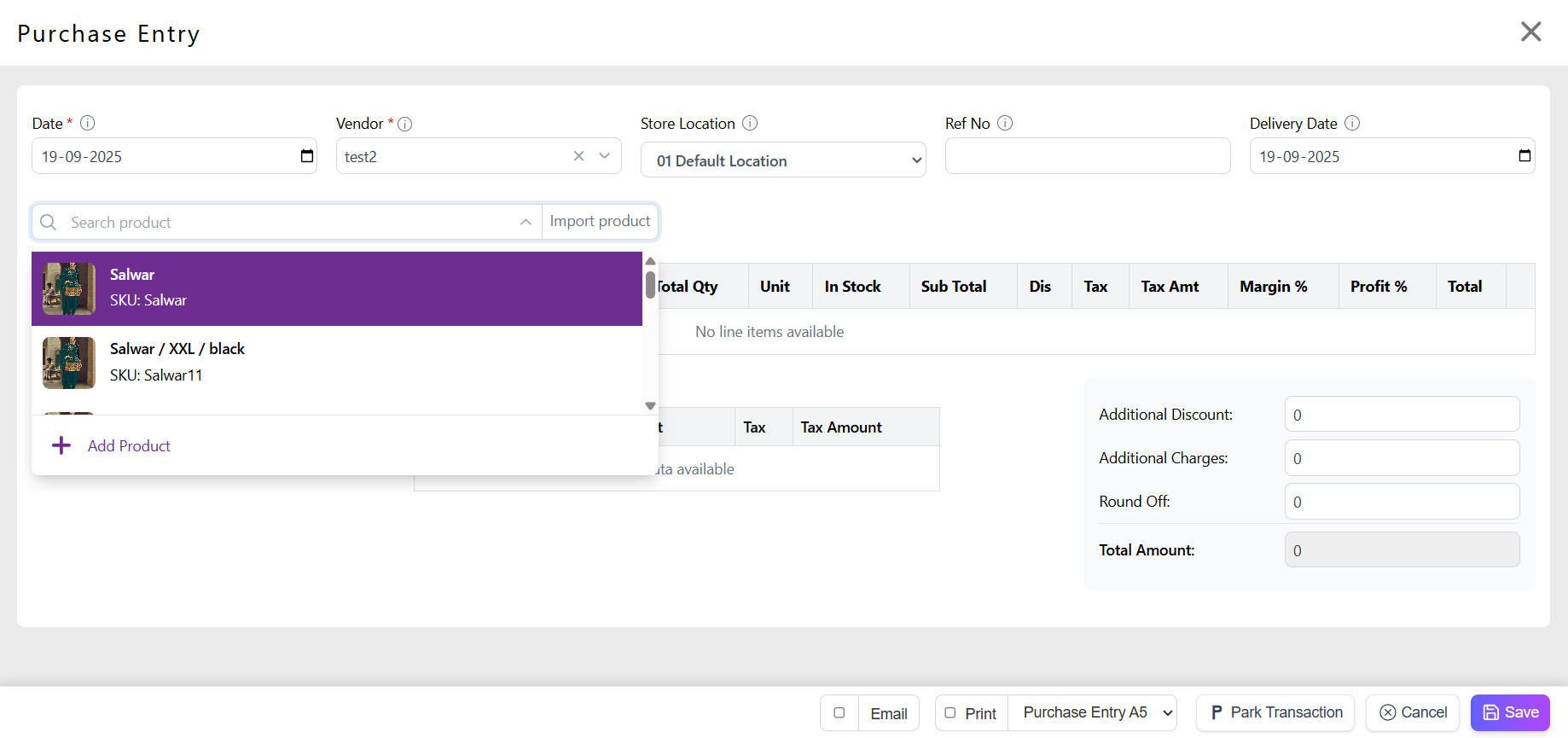This screenshot has width=1568, height=738.
Task: Click the info icon beside Vendor label
Action: (x=405, y=124)
